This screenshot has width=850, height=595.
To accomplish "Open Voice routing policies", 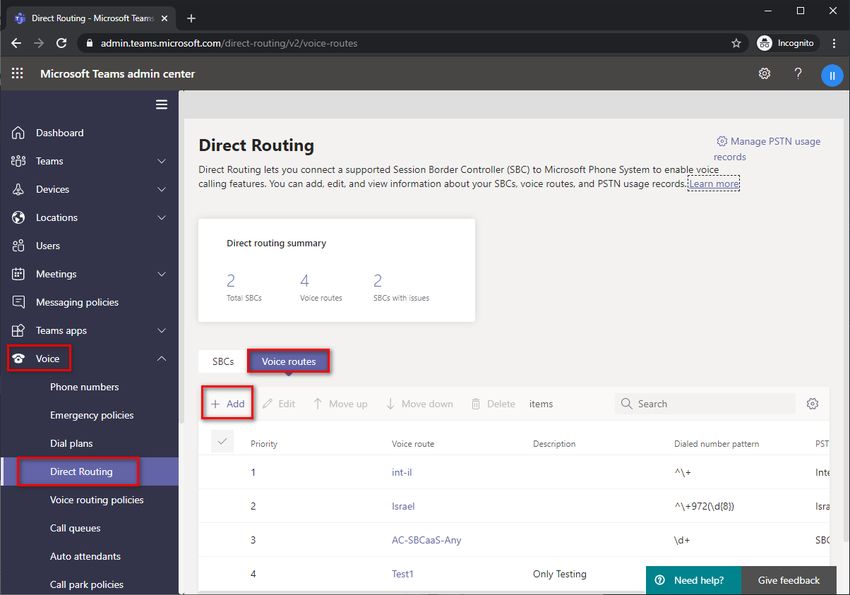I will [x=96, y=500].
